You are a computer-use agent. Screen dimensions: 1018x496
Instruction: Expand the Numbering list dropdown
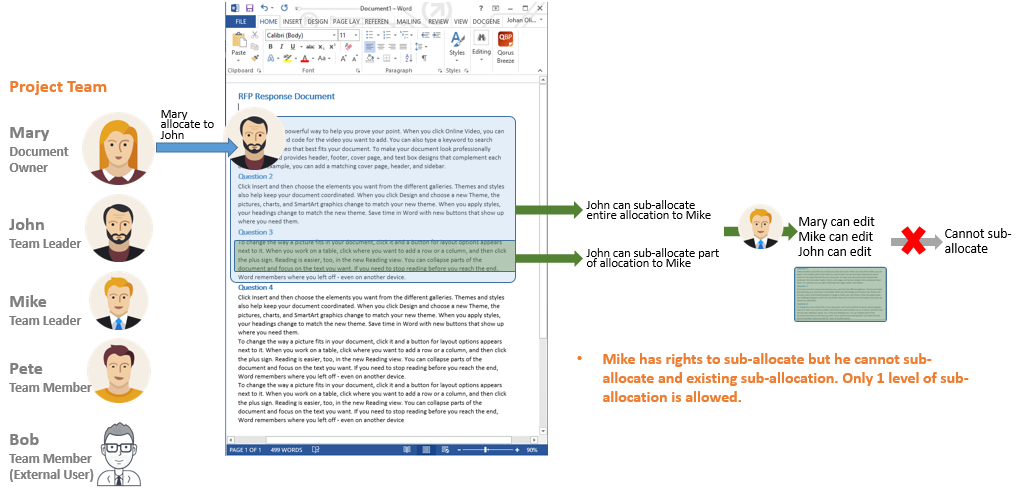tap(395, 35)
